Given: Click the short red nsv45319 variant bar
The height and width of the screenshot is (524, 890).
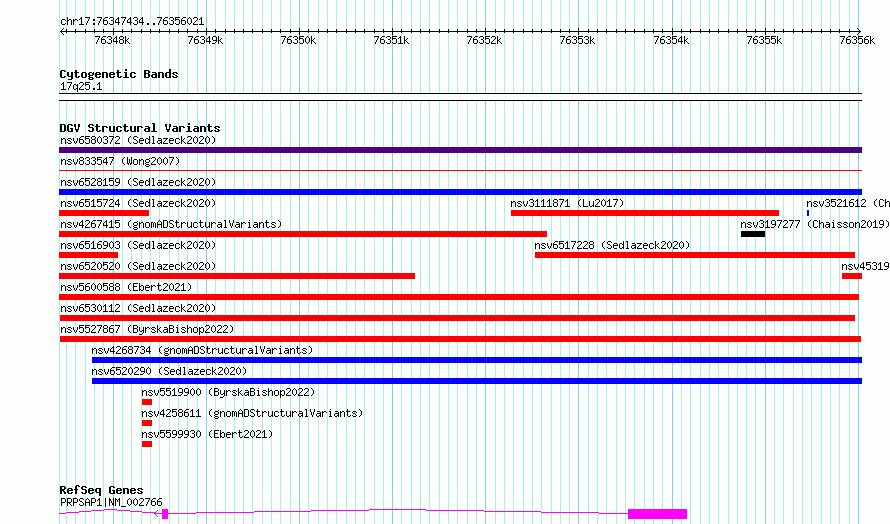Looking at the screenshot, I should point(852,276).
